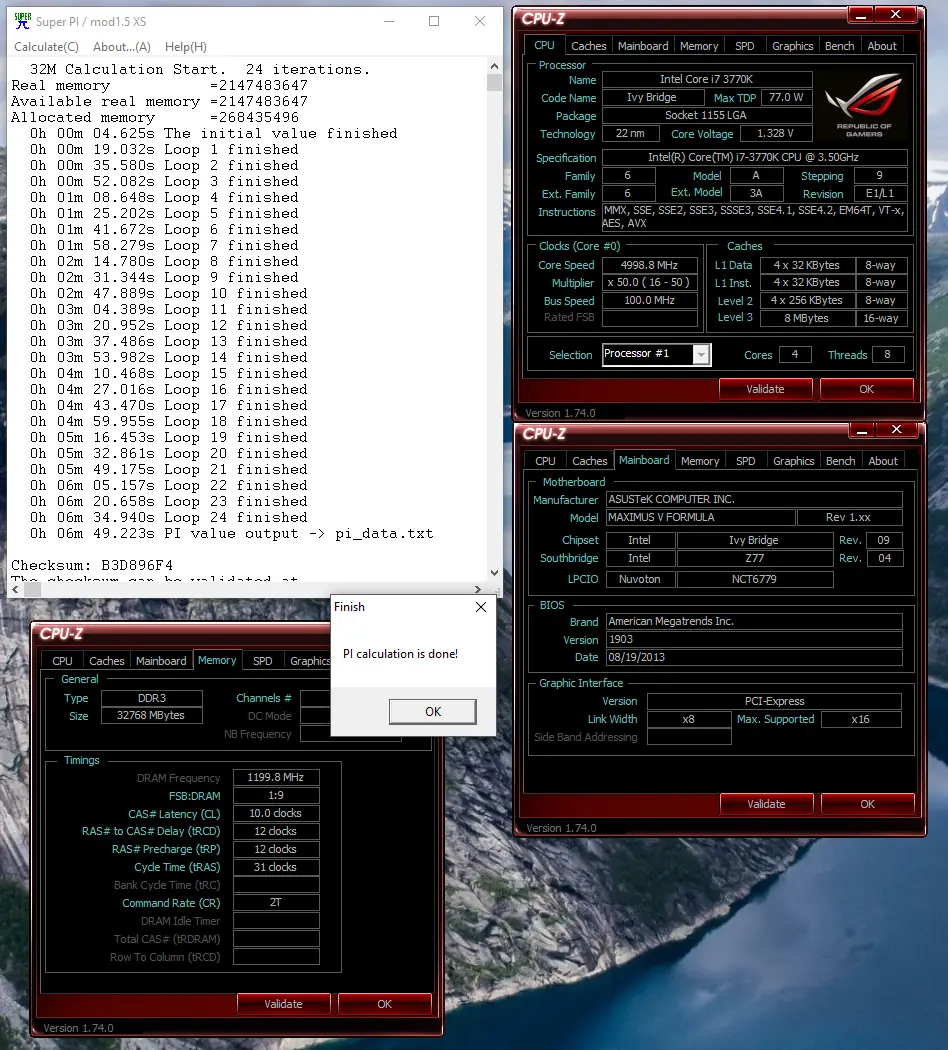Click the Max TDP 77.0 W value
The image size is (948, 1050).
coord(786,97)
